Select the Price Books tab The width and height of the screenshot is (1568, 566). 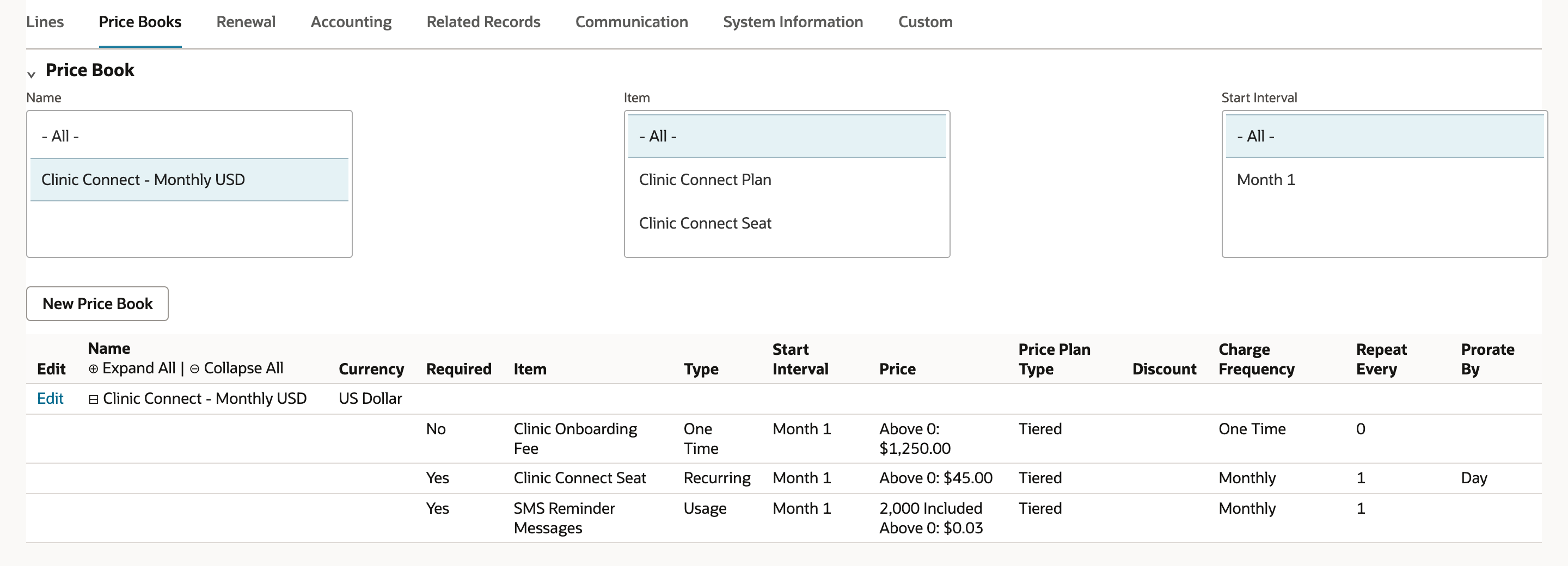pos(140,22)
